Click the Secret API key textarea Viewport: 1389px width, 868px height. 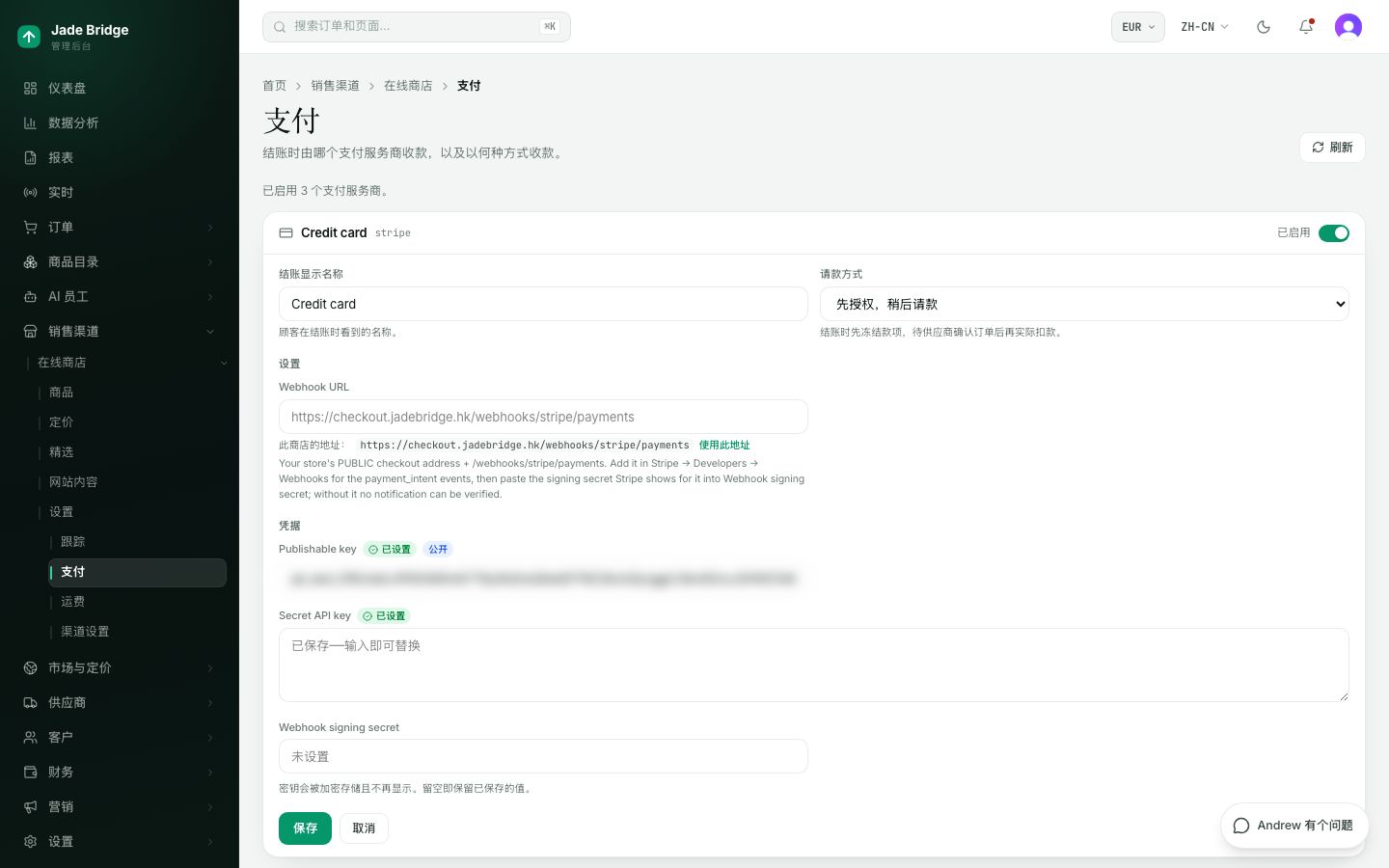814,665
